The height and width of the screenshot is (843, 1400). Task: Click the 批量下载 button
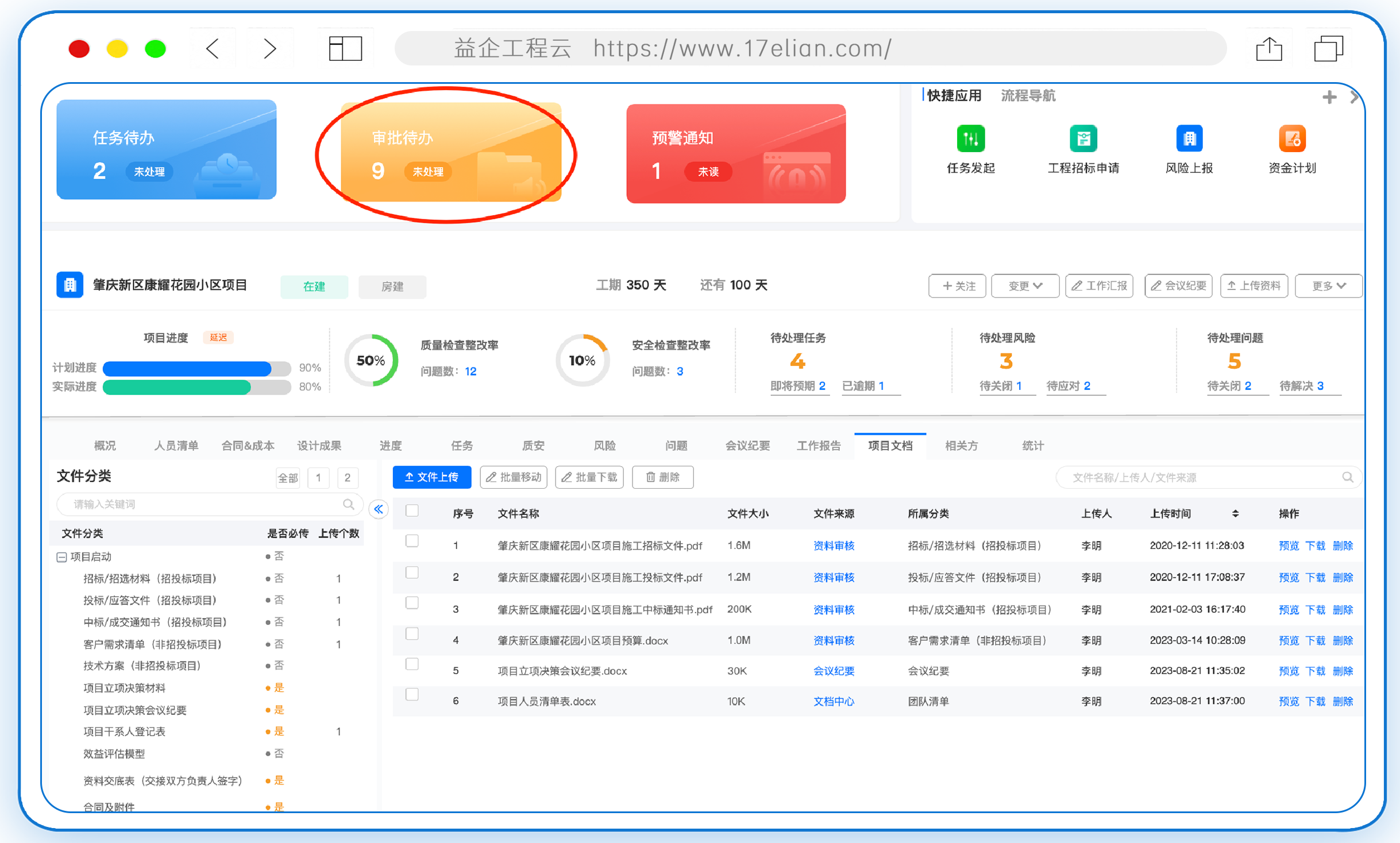pyautogui.click(x=589, y=477)
